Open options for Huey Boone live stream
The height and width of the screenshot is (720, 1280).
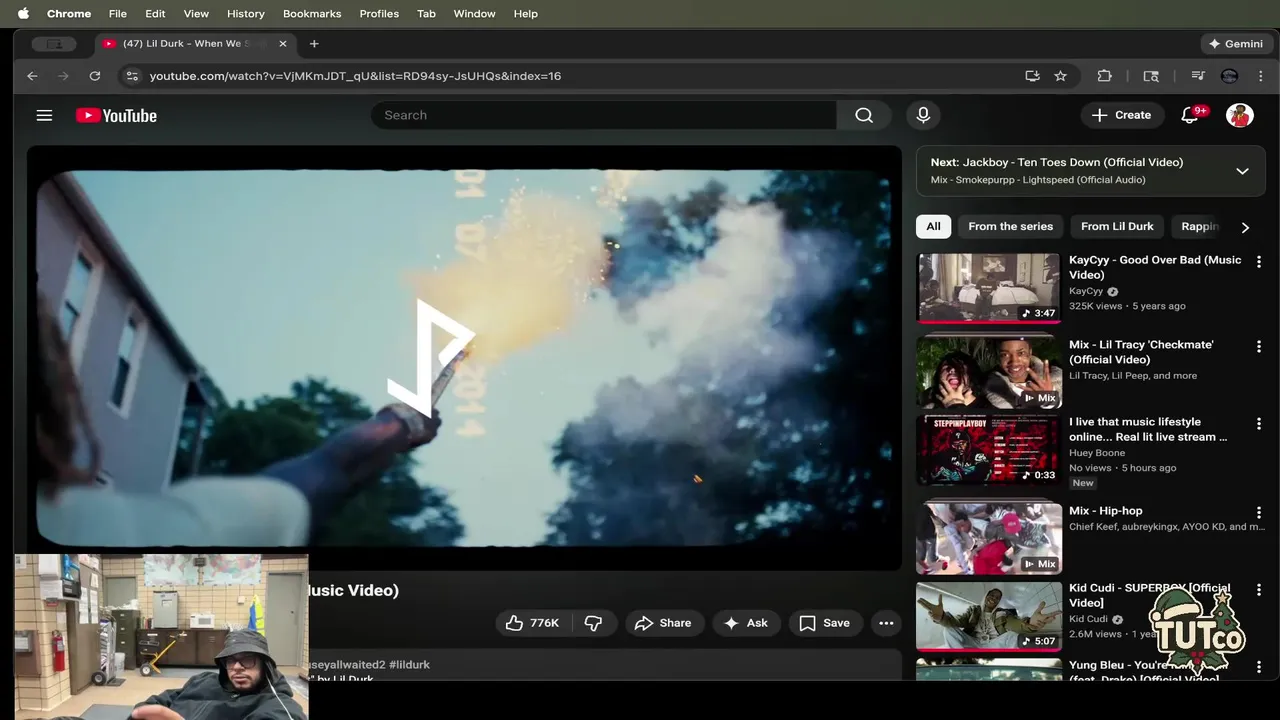pyautogui.click(x=1259, y=424)
